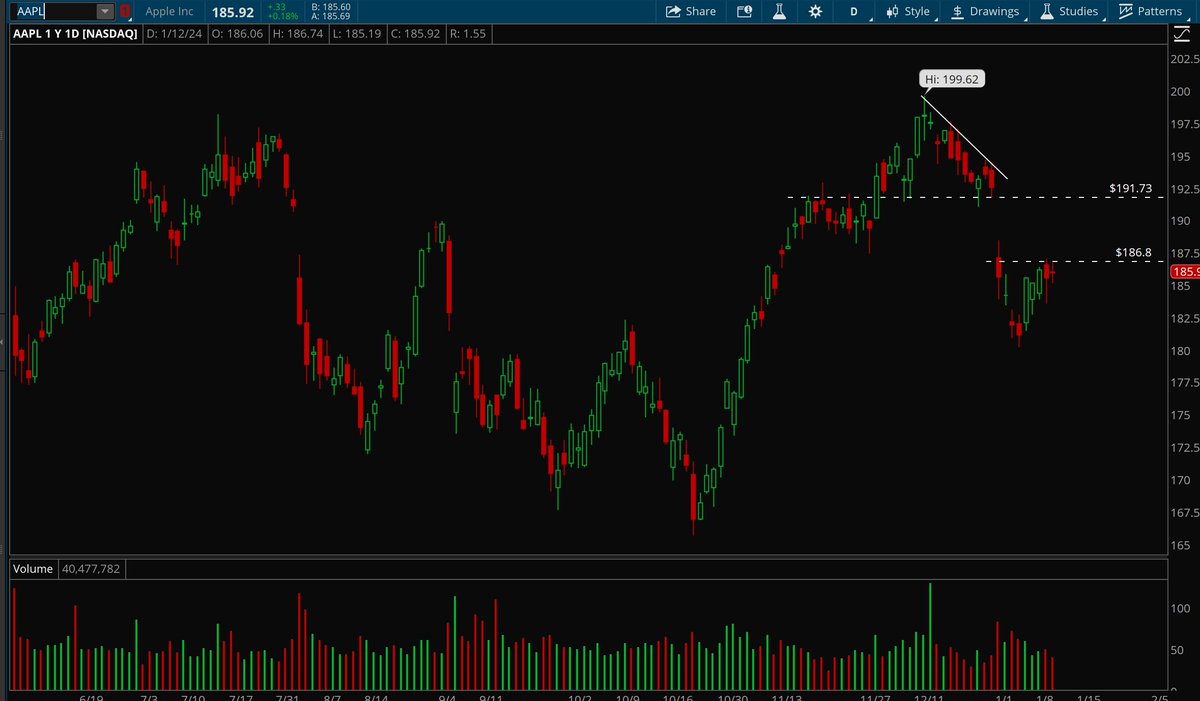The width and height of the screenshot is (1200, 701).
Task: Open the Style dropdown menu
Action: coord(909,12)
